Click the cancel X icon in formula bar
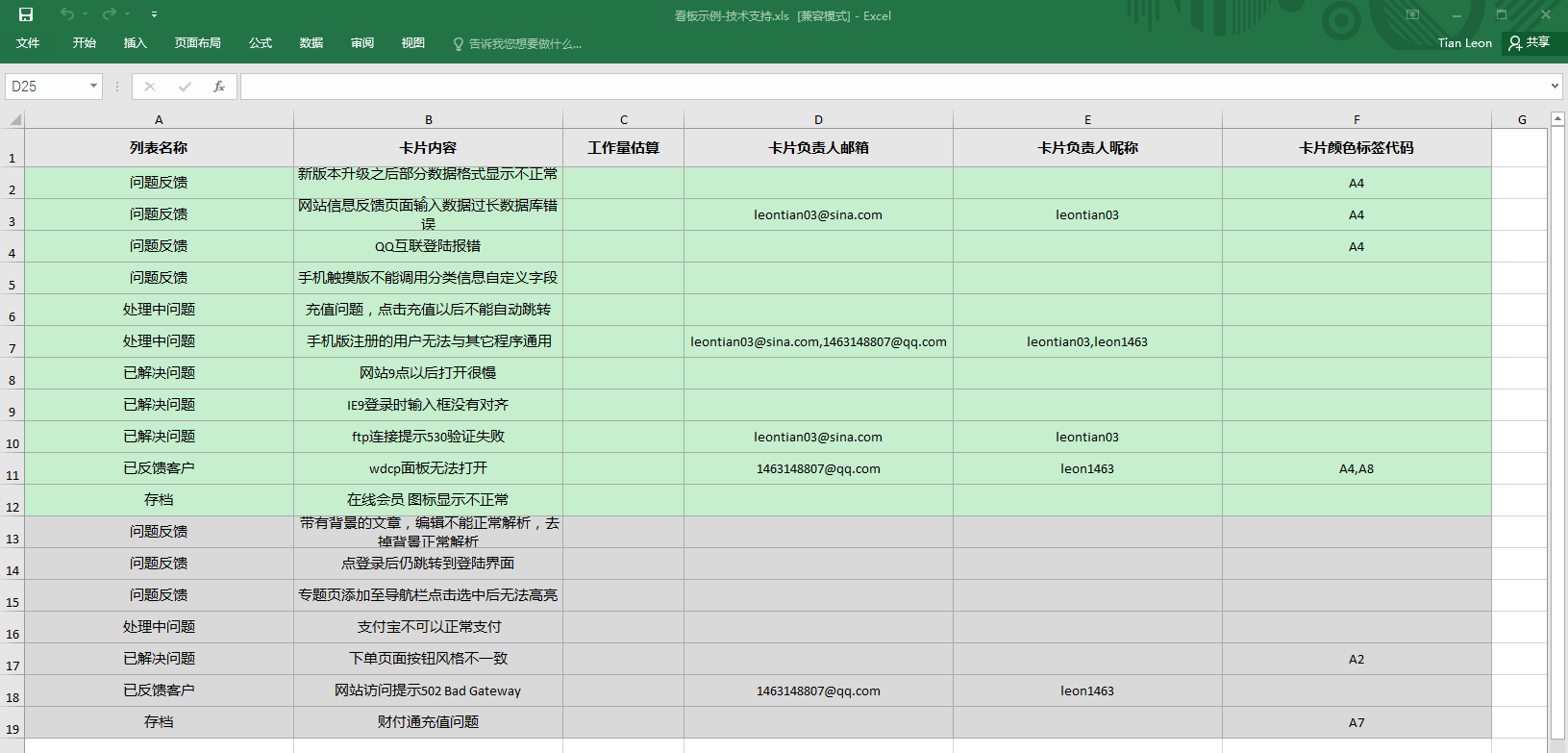 [150, 87]
